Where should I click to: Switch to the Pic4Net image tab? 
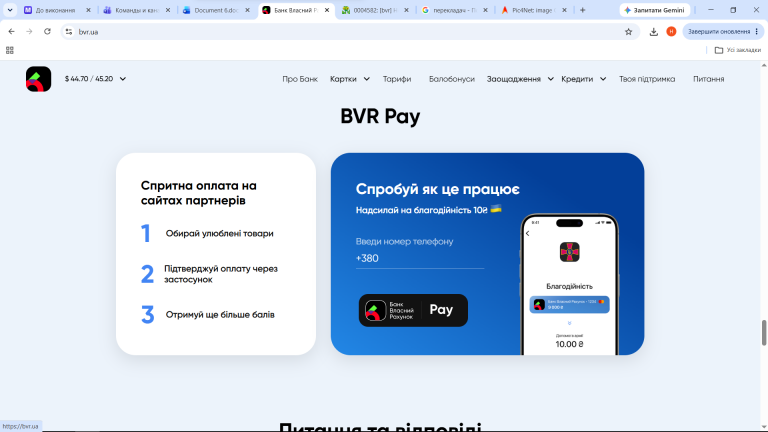coord(533,10)
